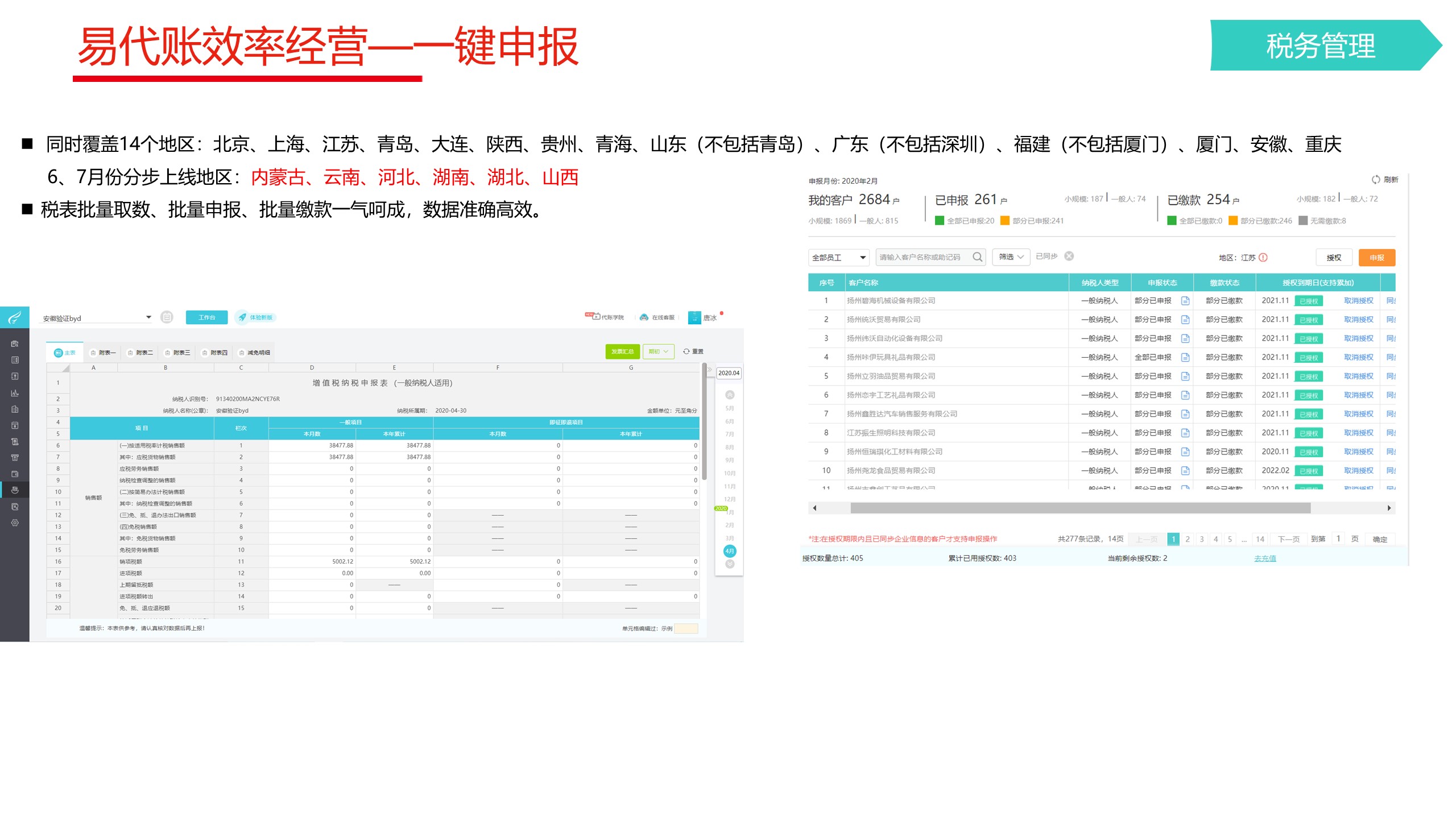Switch to the 附表二 tab
Viewport: 1456px width, 819px height.
click(140, 353)
